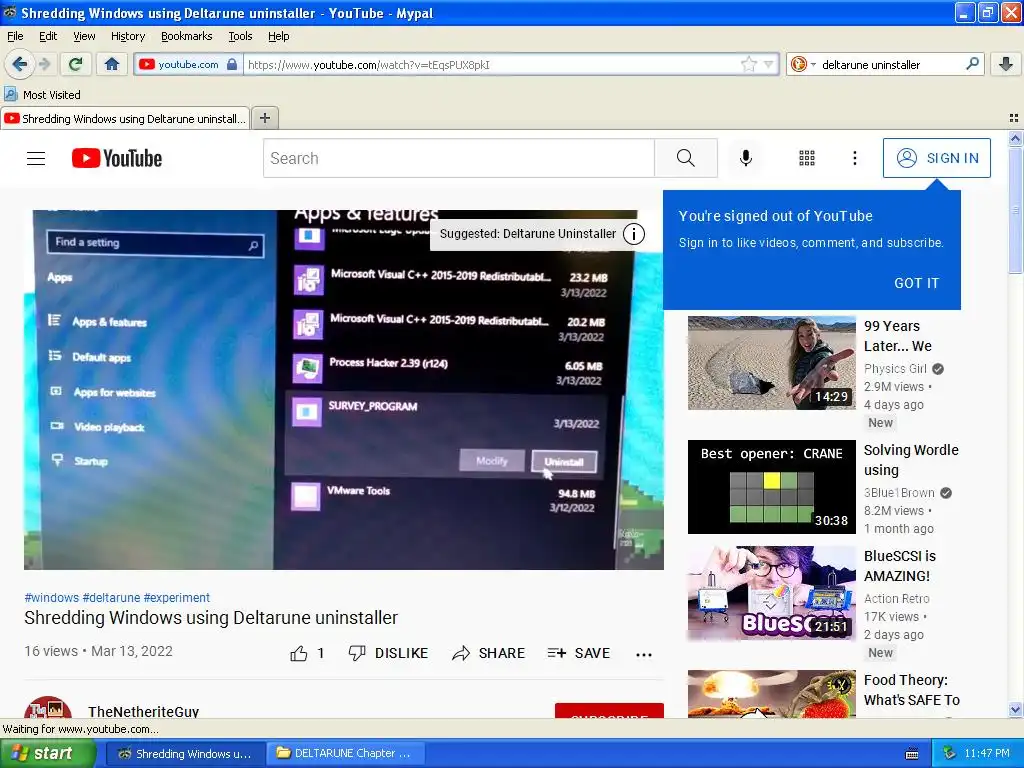Open the downloads arrow button
The image size is (1024, 768).
[x=1006, y=64]
